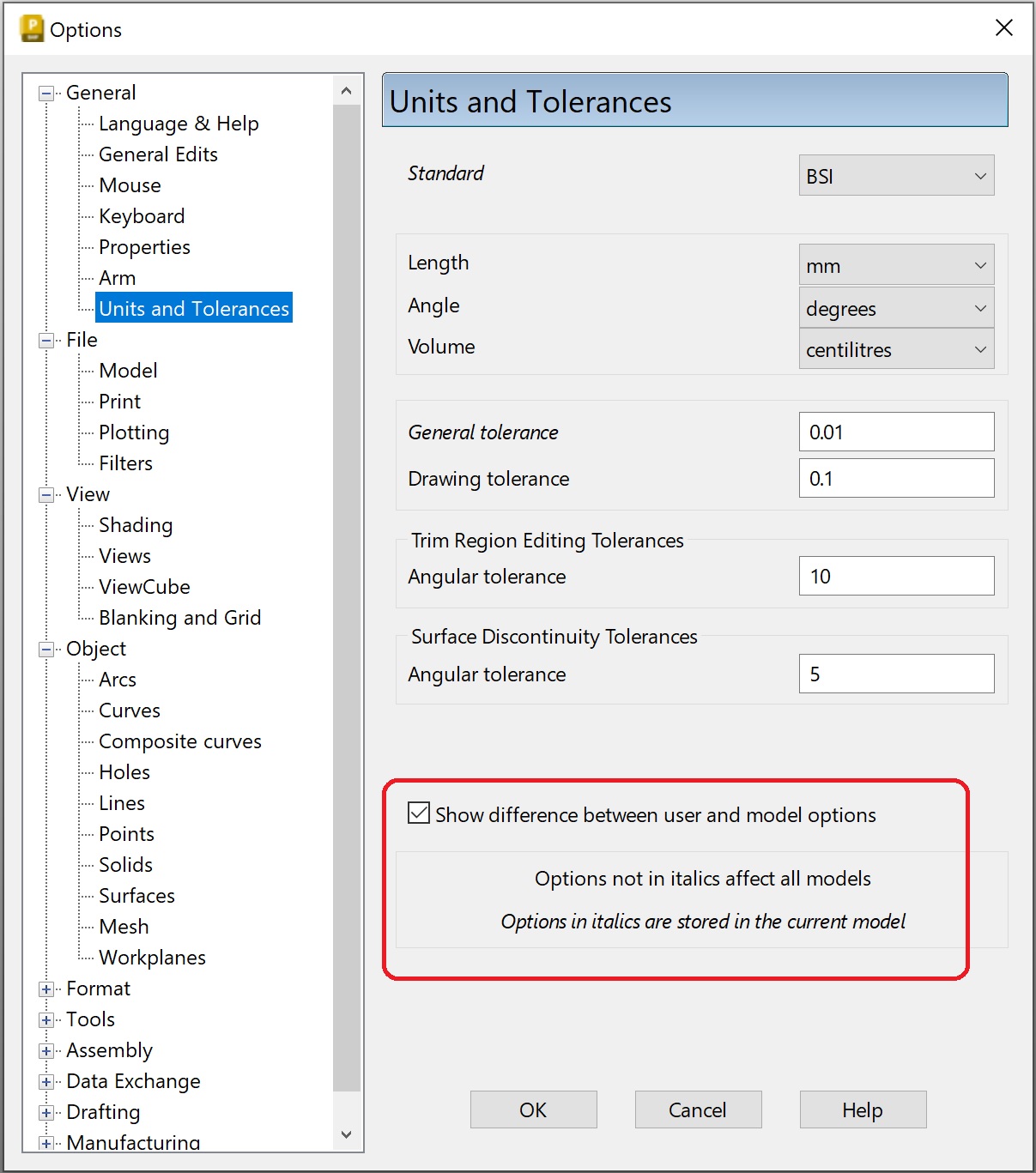
Task: Select Units and Tolerances in the tree
Action: [x=193, y=308]
